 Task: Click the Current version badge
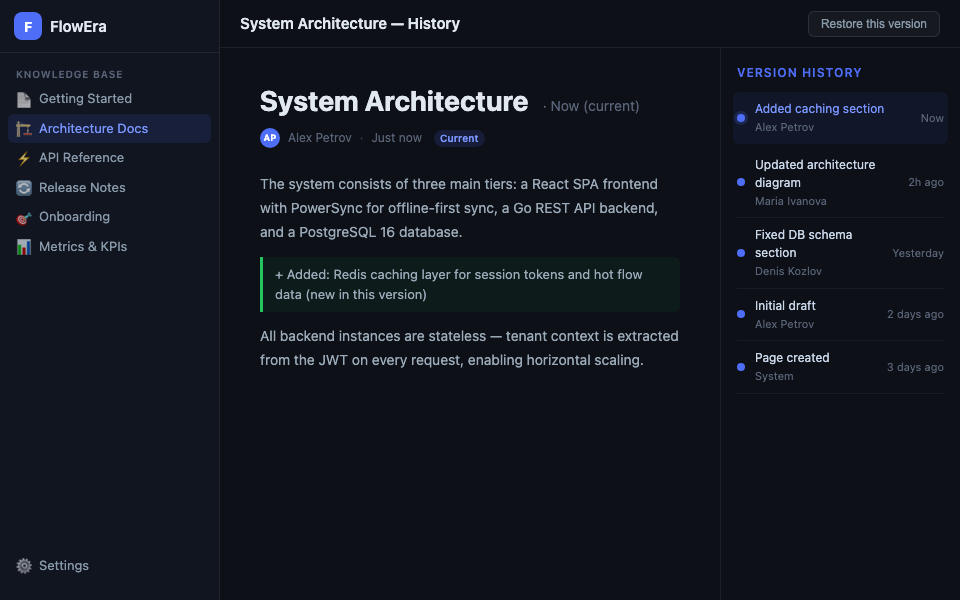click(x=459, y=138)
